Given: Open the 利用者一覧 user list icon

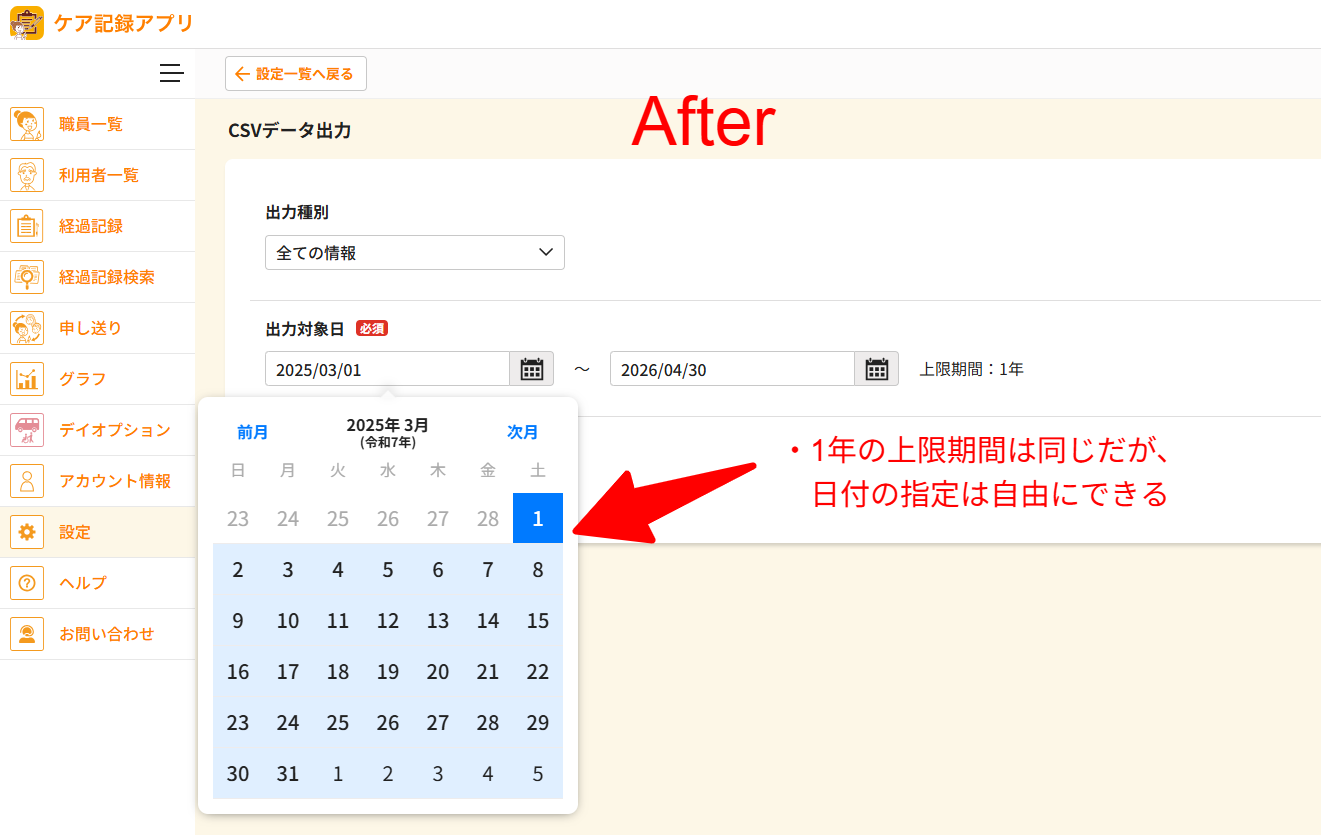Looking at the screenshot, I should 27,175.
